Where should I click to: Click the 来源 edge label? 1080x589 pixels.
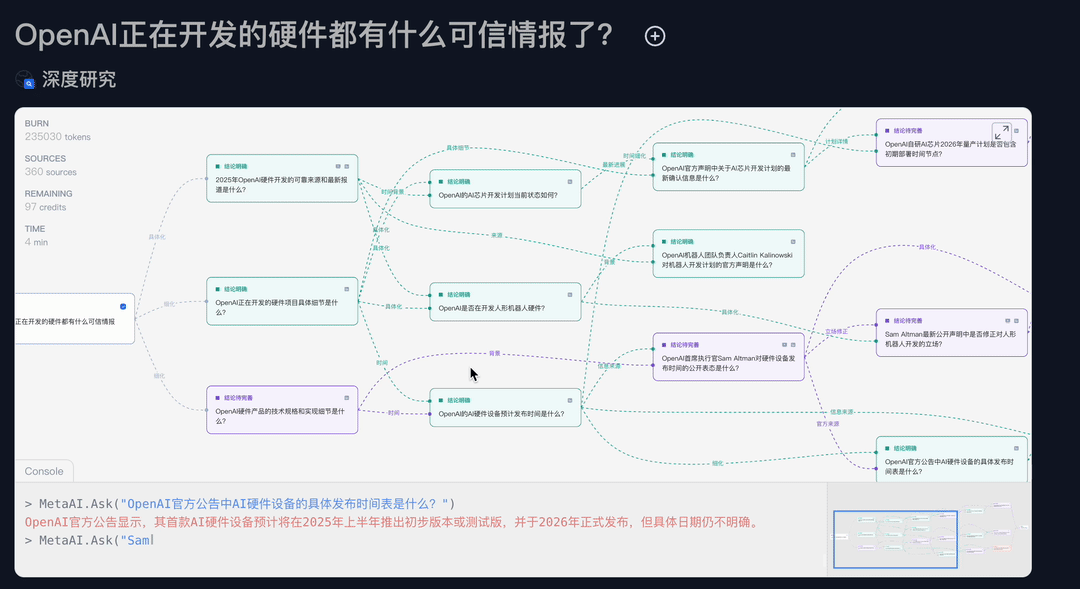coord(497,236)
